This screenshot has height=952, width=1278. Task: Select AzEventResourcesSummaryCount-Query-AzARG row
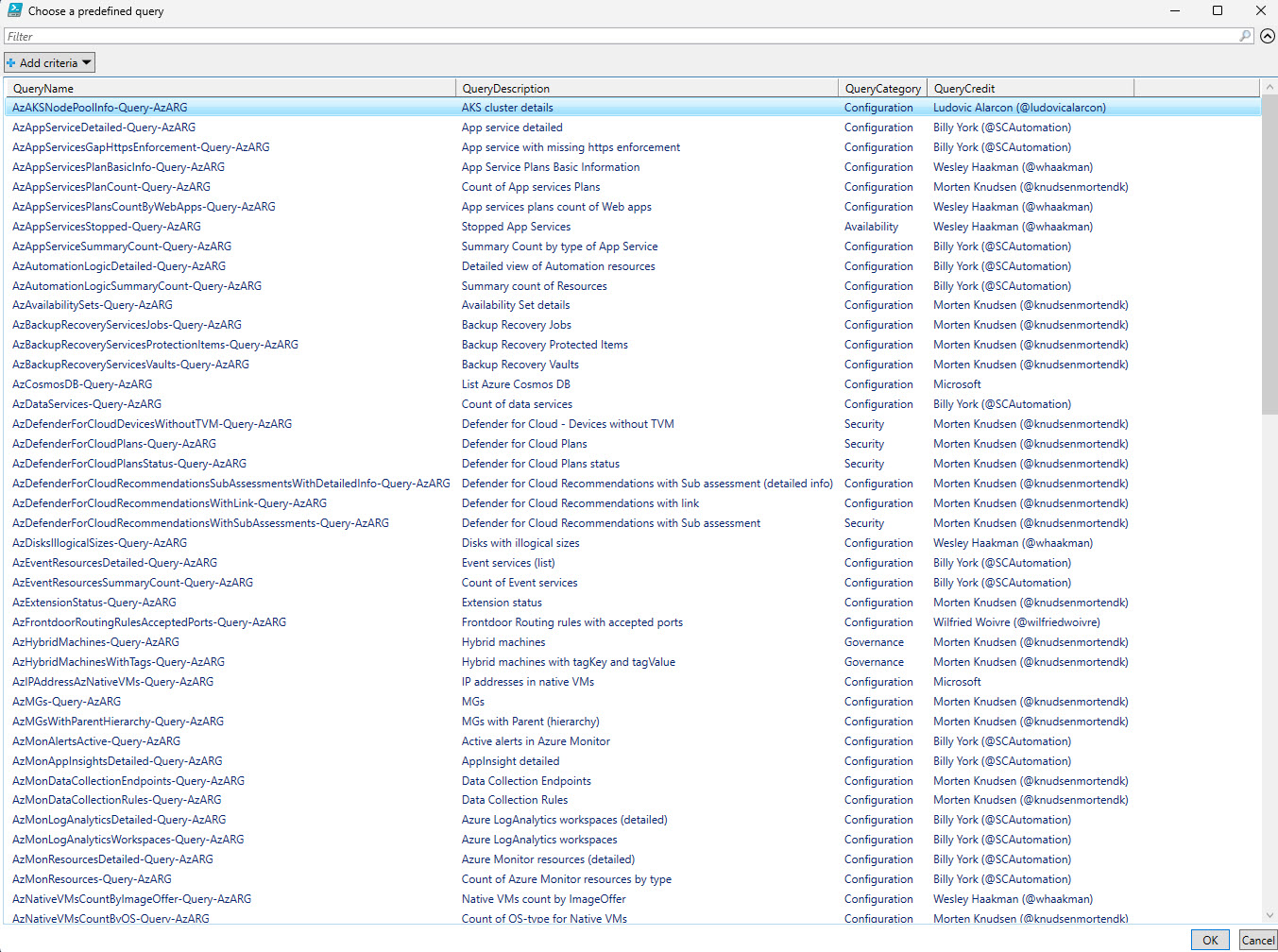click(x=633, y=583)
